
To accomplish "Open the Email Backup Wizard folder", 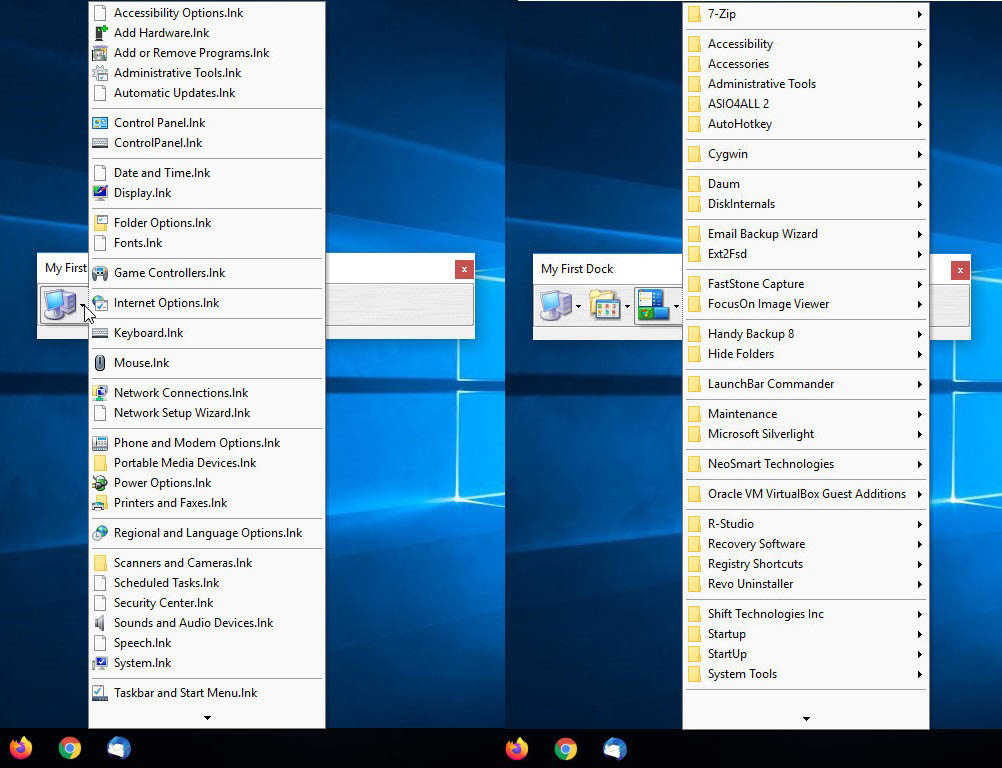I will click(x=806, y=234).
